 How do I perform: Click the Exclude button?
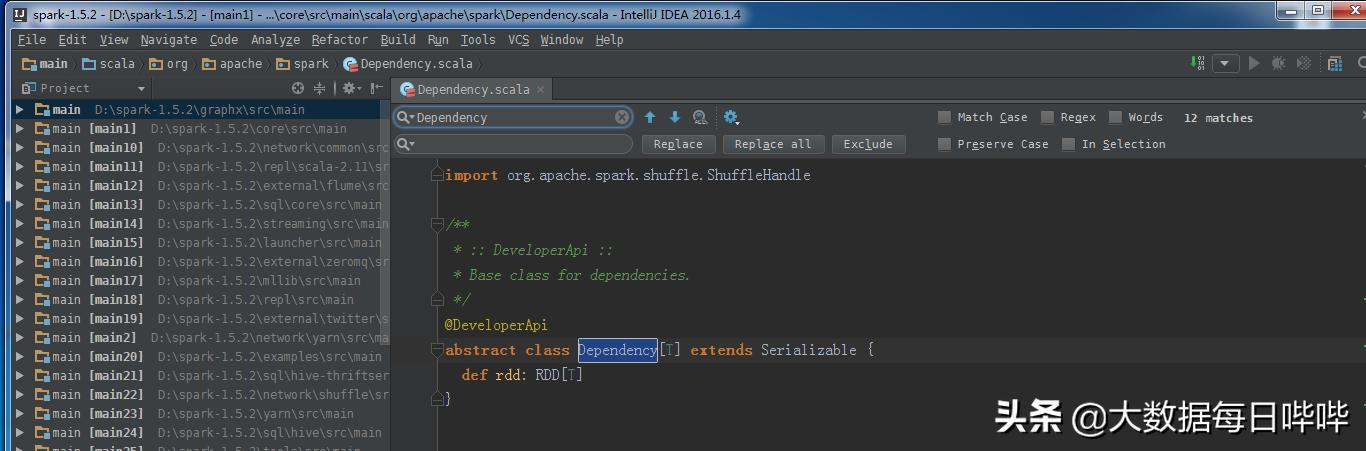[x=868, y=144]
